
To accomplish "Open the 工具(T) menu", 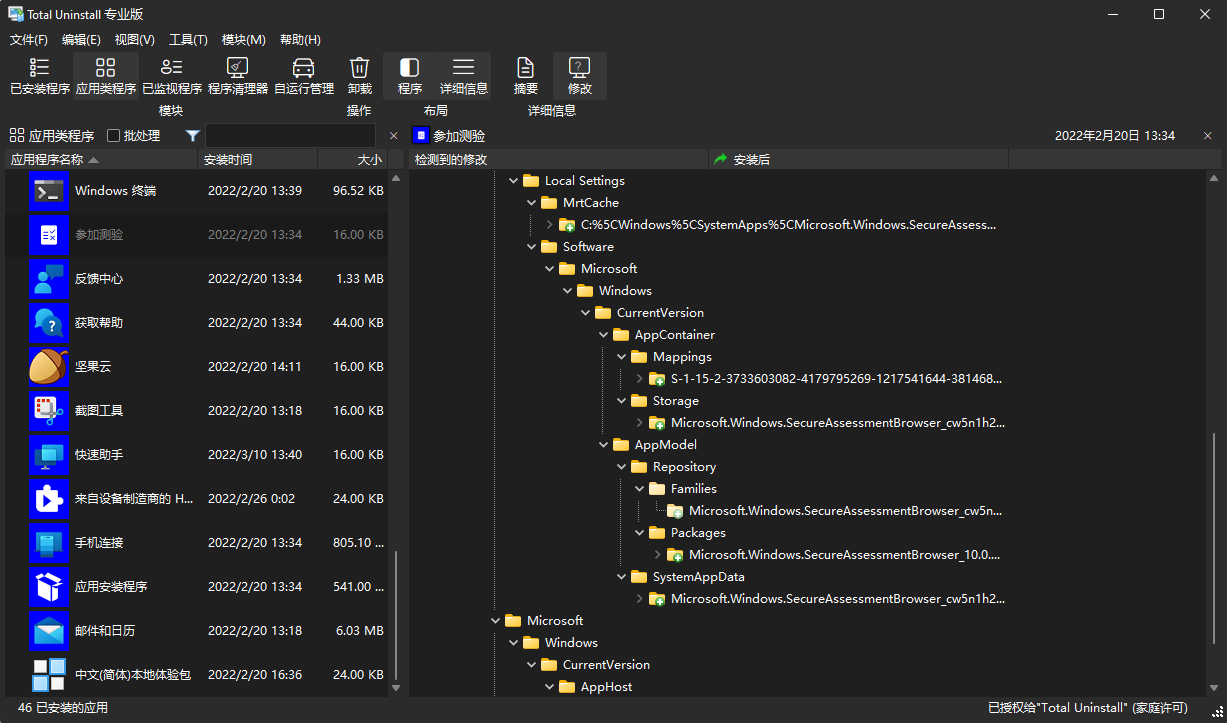I will (x=188, y=40).
